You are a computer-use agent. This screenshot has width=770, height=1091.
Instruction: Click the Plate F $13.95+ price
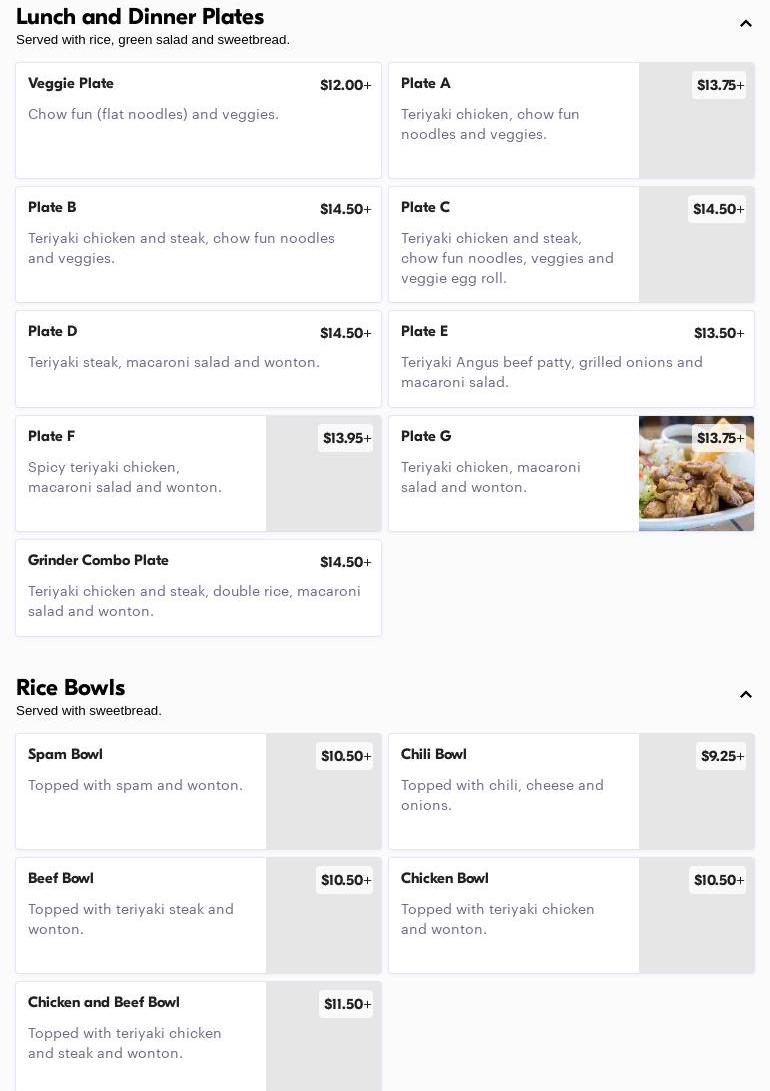[x=346, y=438]
